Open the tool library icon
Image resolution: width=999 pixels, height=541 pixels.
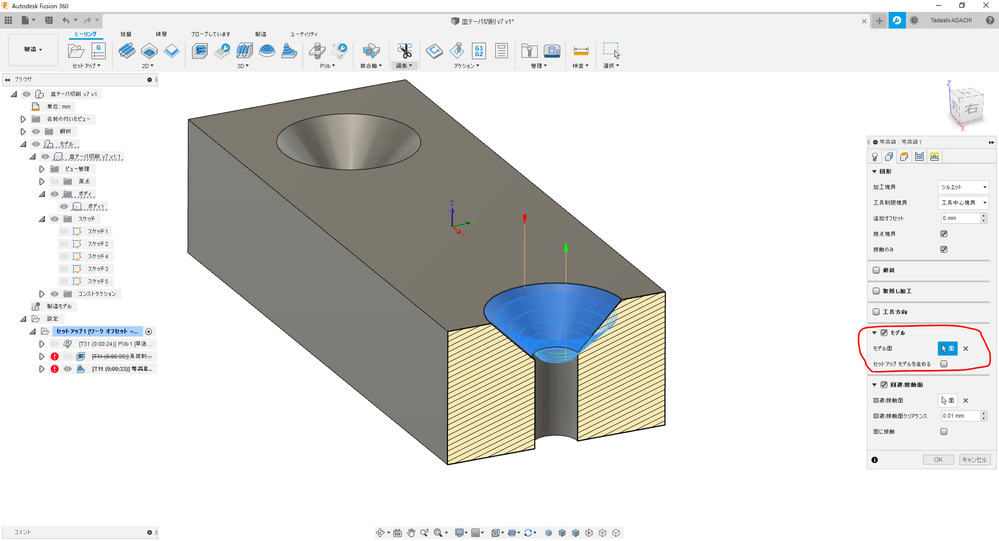coord(529,51)
